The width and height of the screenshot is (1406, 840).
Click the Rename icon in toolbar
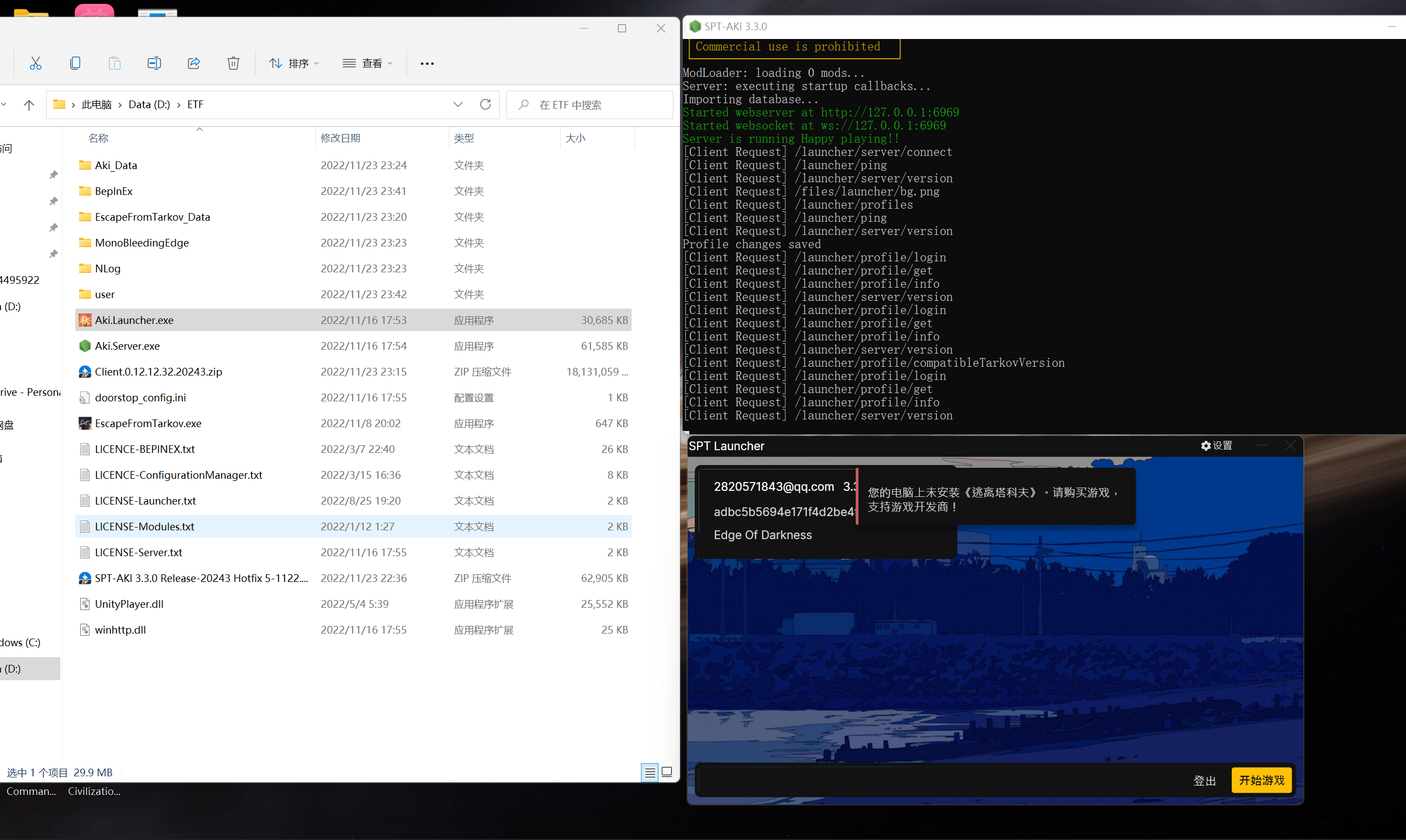click(x=154, y=63)
